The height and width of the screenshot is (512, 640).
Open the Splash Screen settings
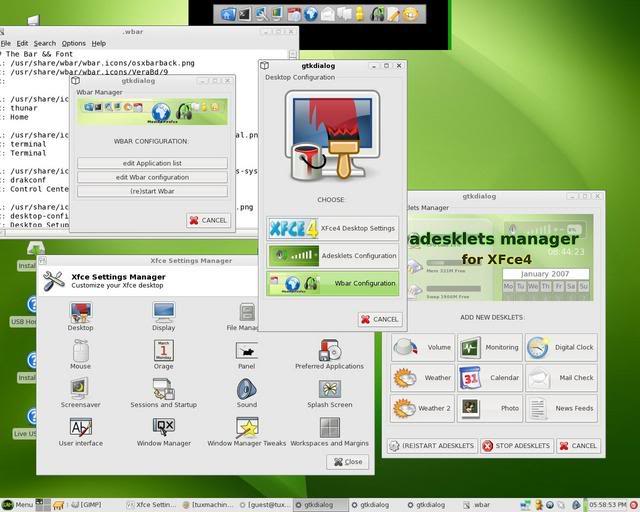click(329, 389)
